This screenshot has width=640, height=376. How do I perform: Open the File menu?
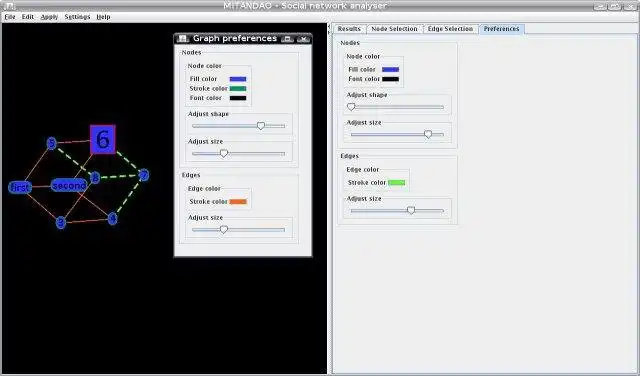point(10,17)
